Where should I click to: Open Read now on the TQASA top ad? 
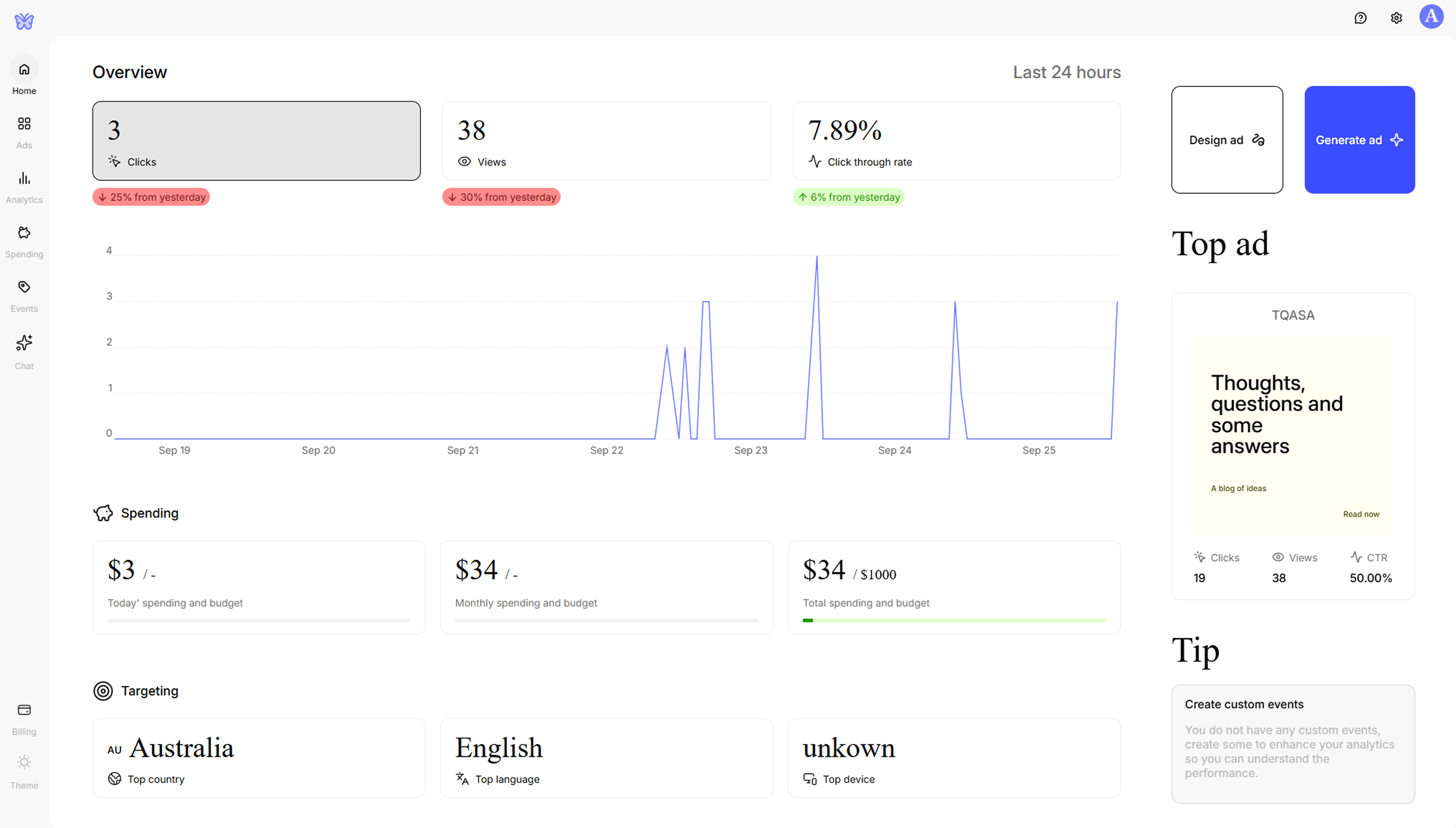(x=1361, y=513)
